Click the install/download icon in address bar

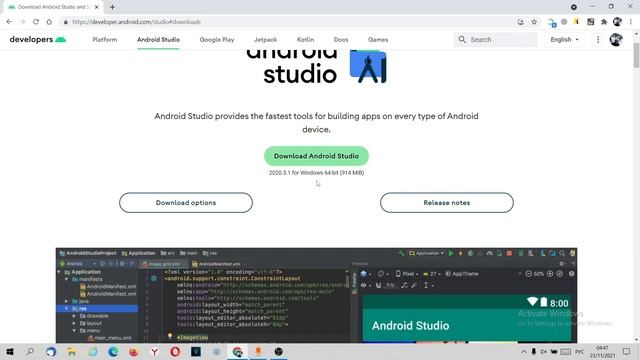520,22
